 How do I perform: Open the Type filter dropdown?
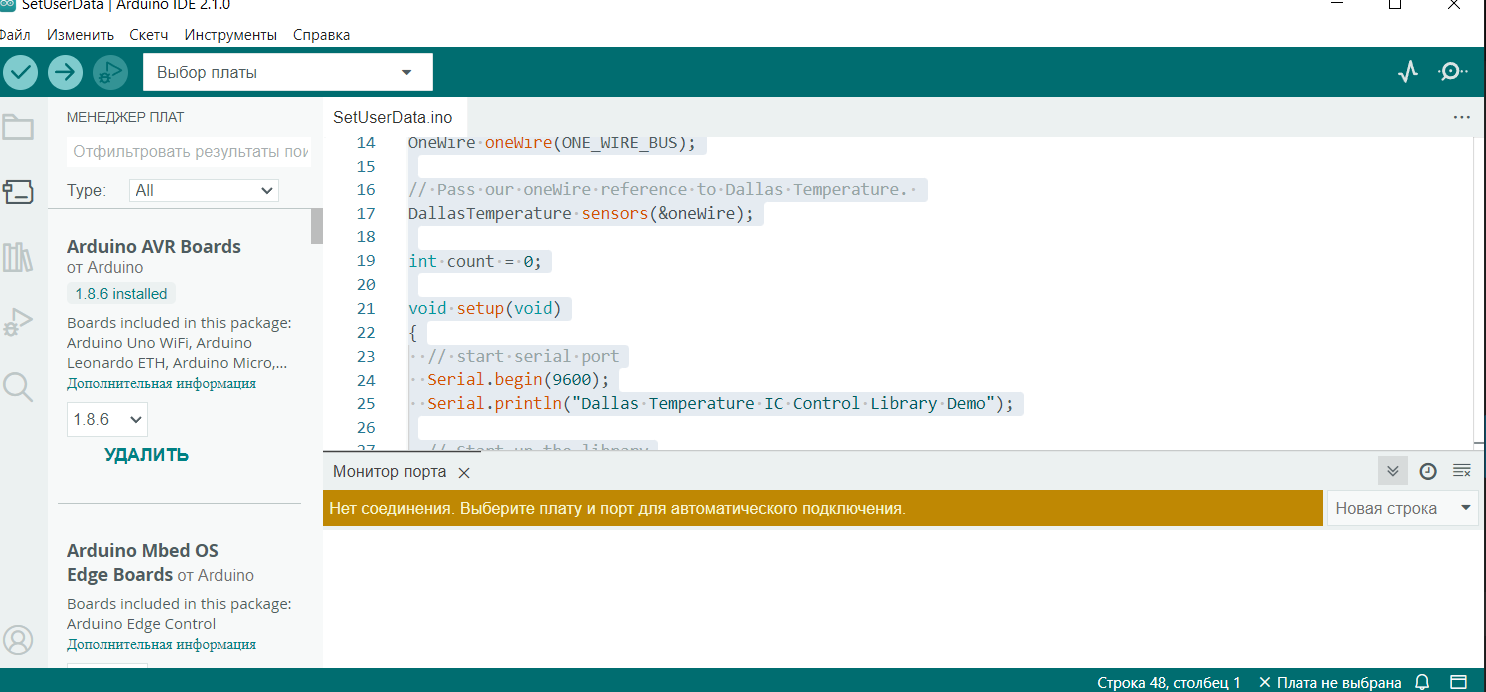[x=204, y=190]
